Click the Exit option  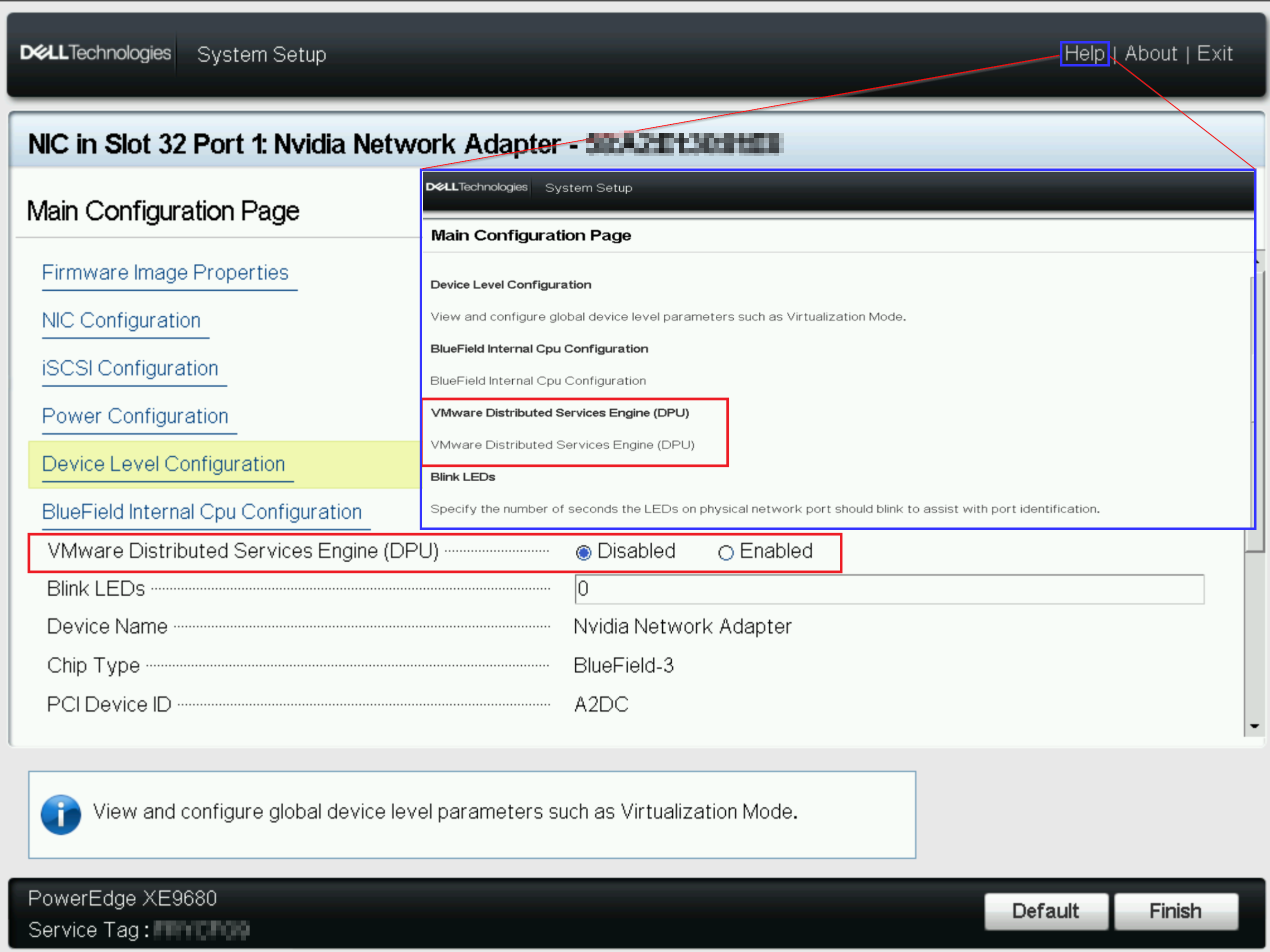(1215, 53)
